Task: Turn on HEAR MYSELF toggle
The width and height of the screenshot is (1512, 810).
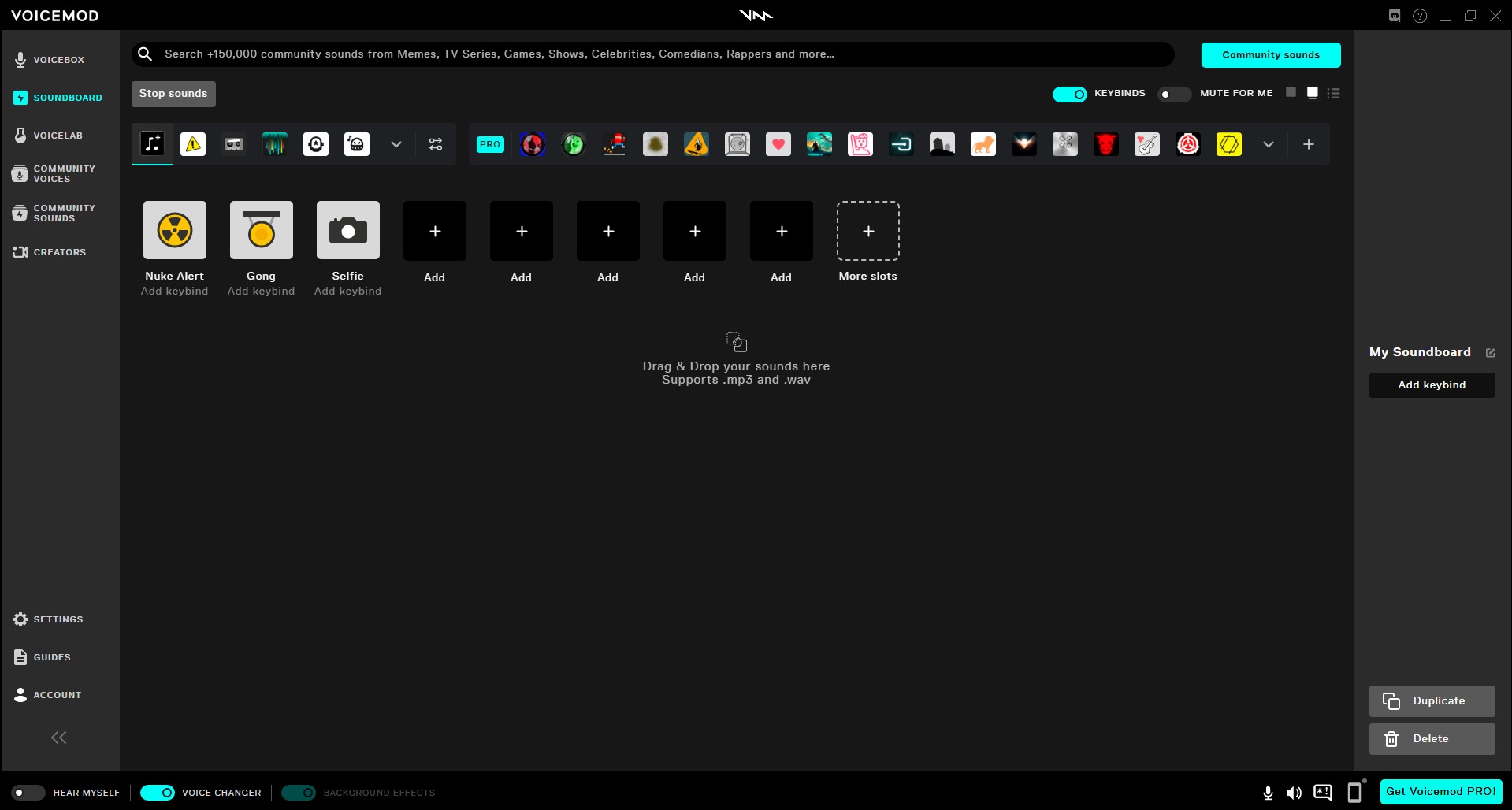Action: [x=28, y=793]
